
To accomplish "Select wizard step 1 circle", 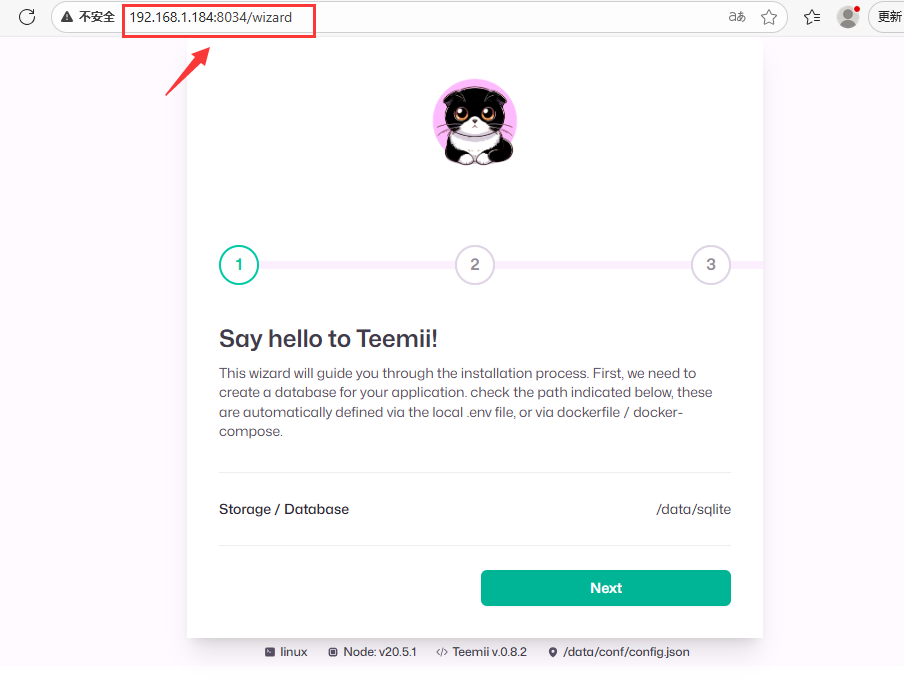I will tap(239, 265).
